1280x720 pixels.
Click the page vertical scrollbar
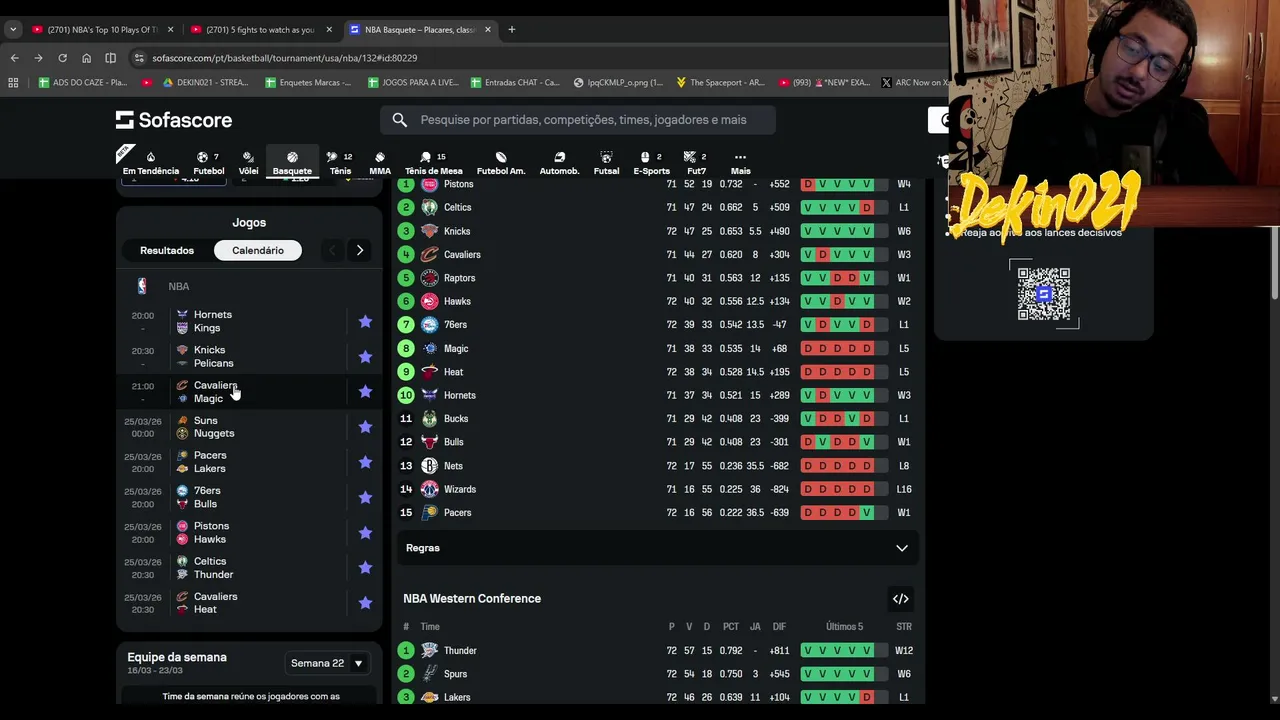1274,263
